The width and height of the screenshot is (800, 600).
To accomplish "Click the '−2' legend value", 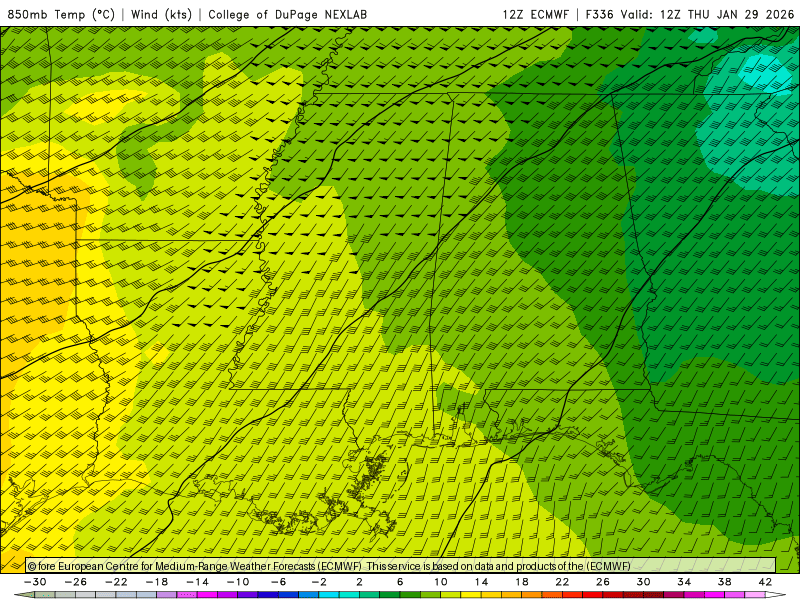I will pos(319,582).
